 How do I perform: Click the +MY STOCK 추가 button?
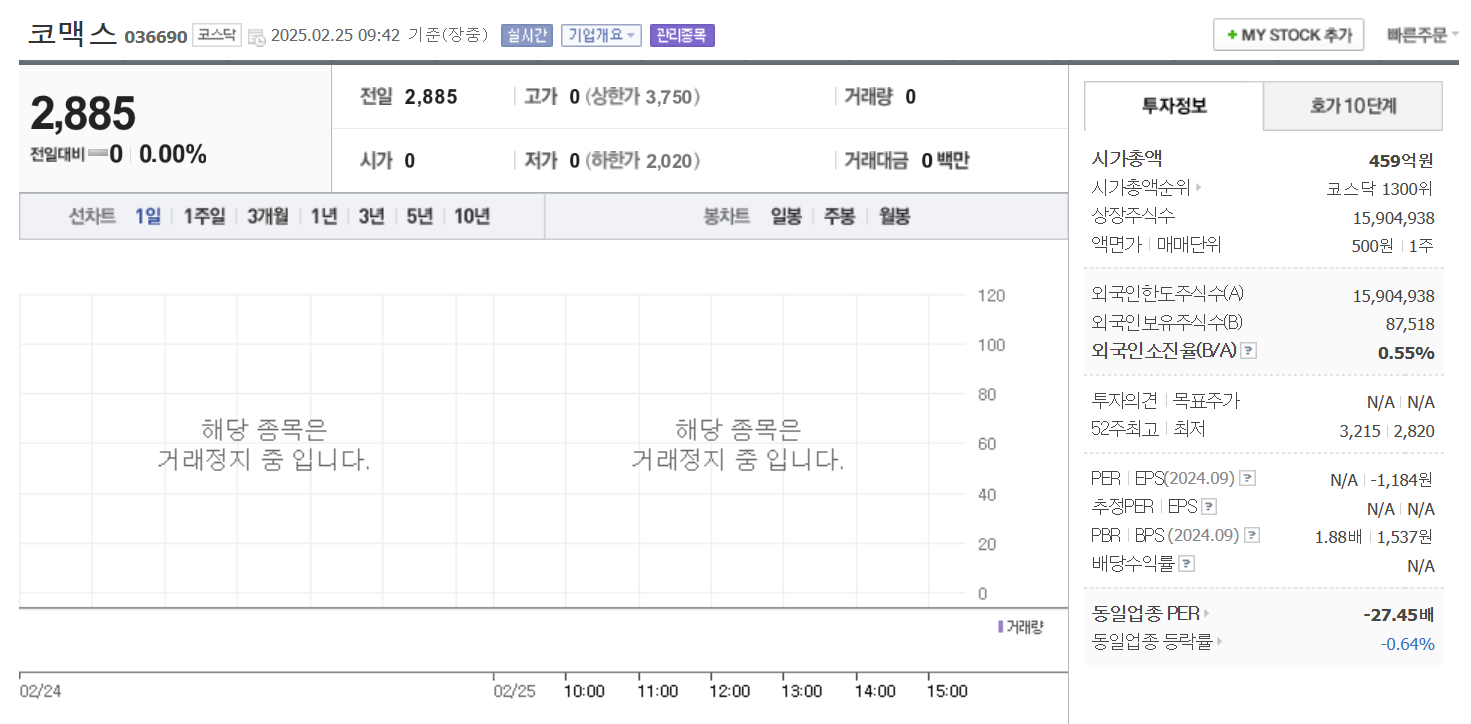[1288, 33]
